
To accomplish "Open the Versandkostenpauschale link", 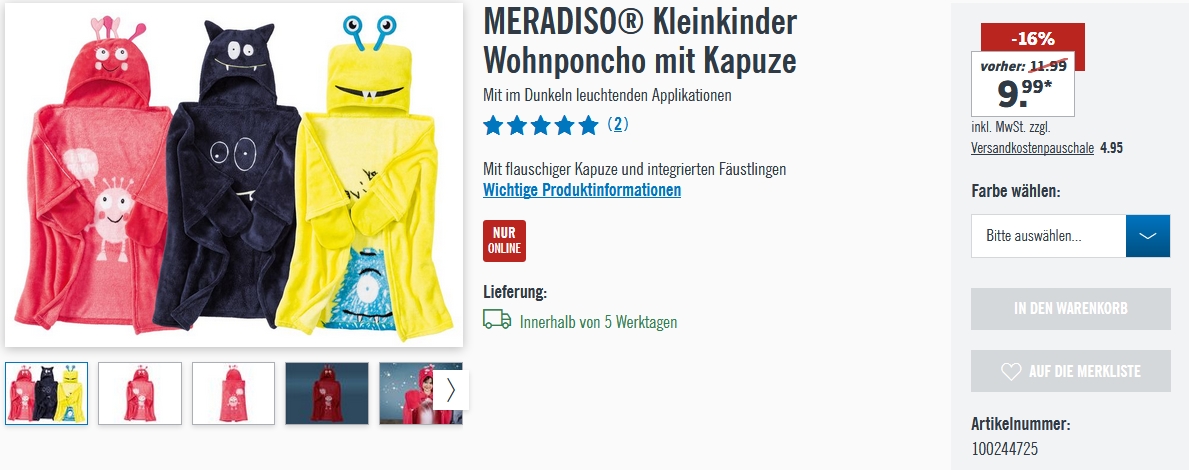I will [x=1032, y=148].
